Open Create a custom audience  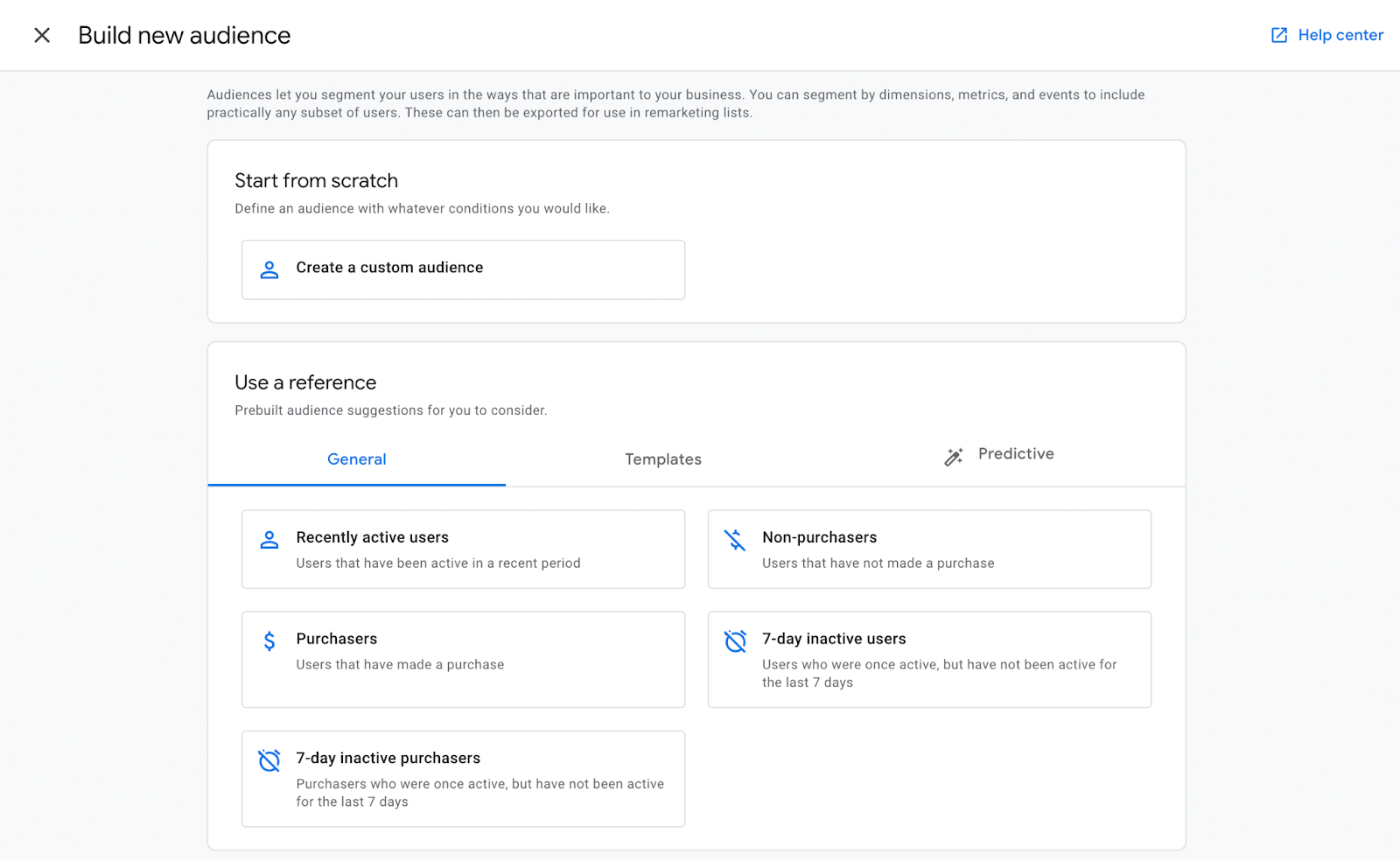463,269
